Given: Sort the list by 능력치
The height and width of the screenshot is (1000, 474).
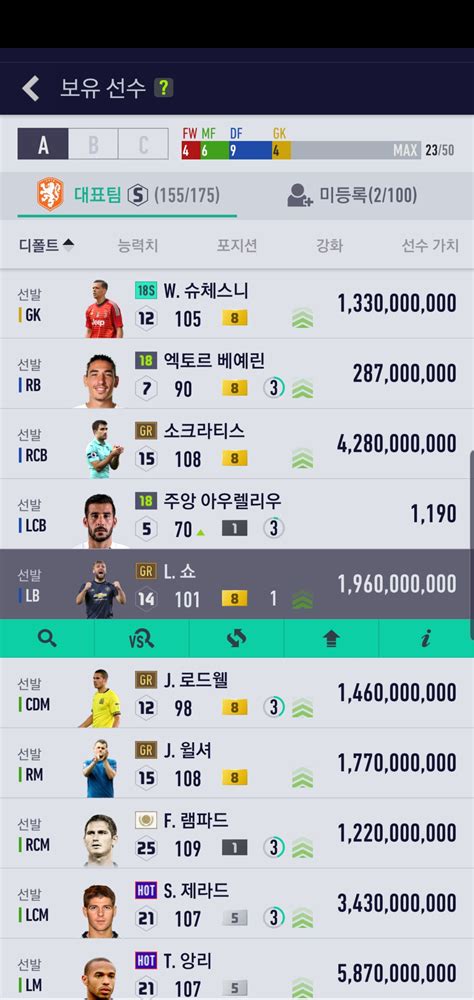Looking at the screenshot, I should coord(138,246).
